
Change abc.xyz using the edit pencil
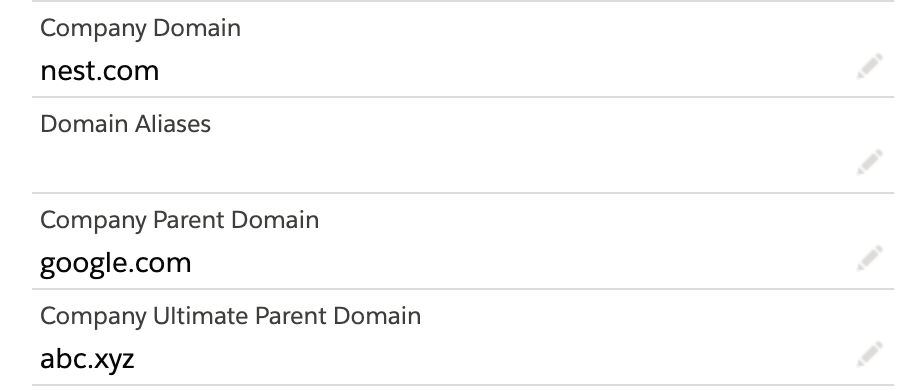(870, 354)
